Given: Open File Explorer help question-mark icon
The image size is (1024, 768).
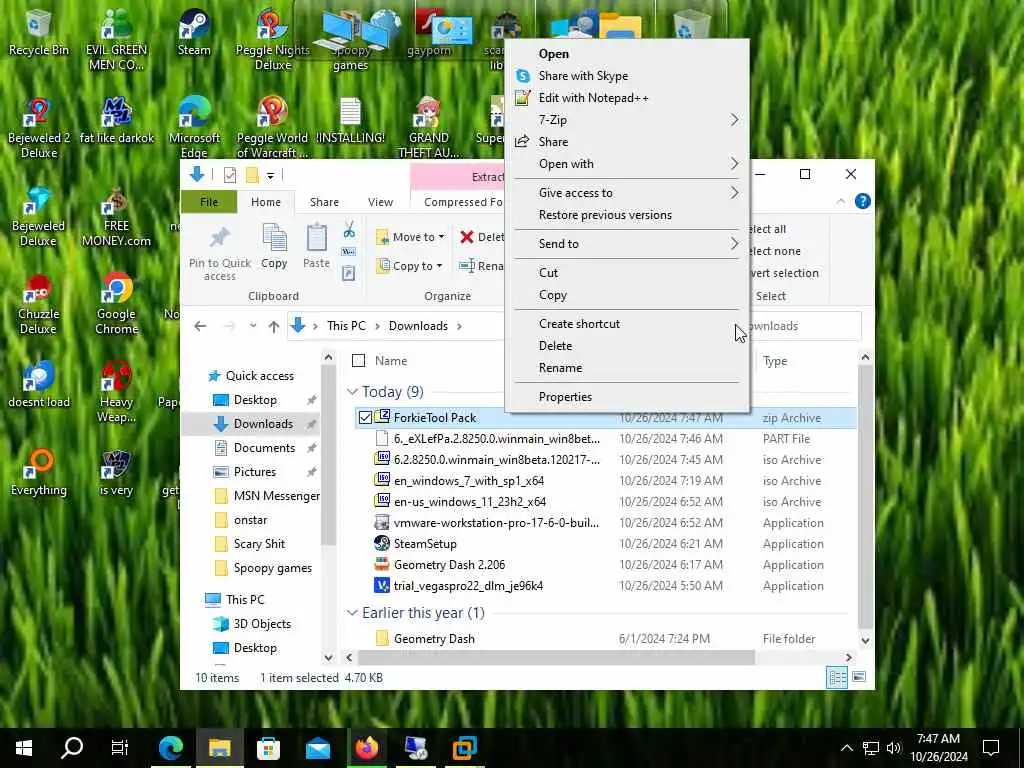Looking at the screenshot, I should [862, 201].
